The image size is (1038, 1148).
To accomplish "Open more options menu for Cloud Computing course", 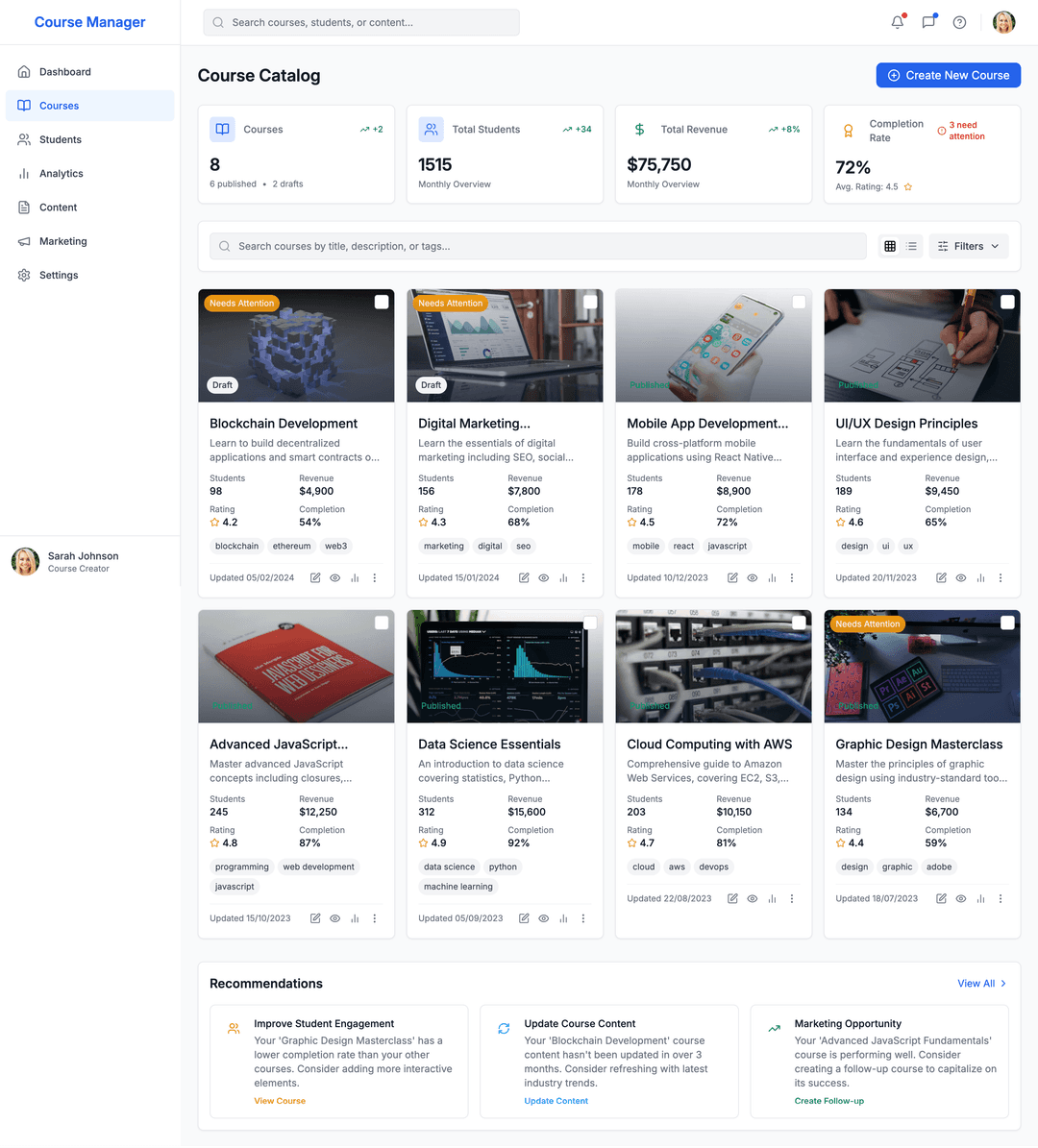I will point(792,899).
